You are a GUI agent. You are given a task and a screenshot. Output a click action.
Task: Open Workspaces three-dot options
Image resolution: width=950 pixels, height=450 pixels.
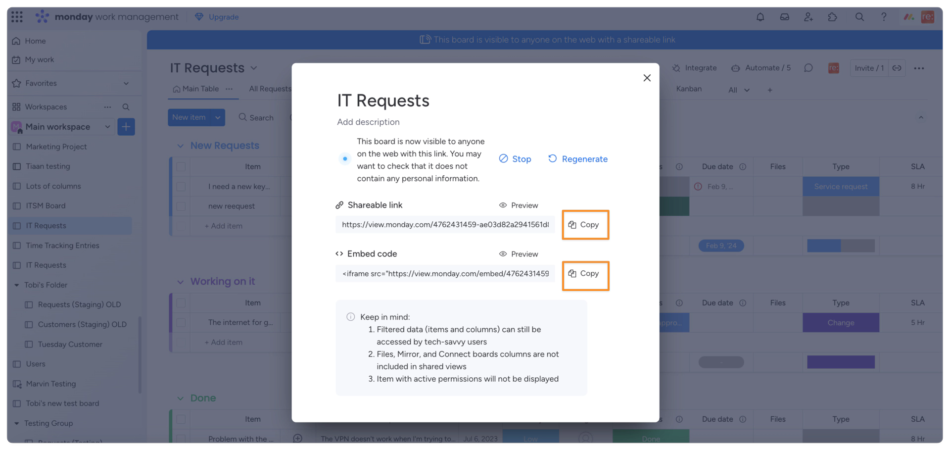point(107,107)
